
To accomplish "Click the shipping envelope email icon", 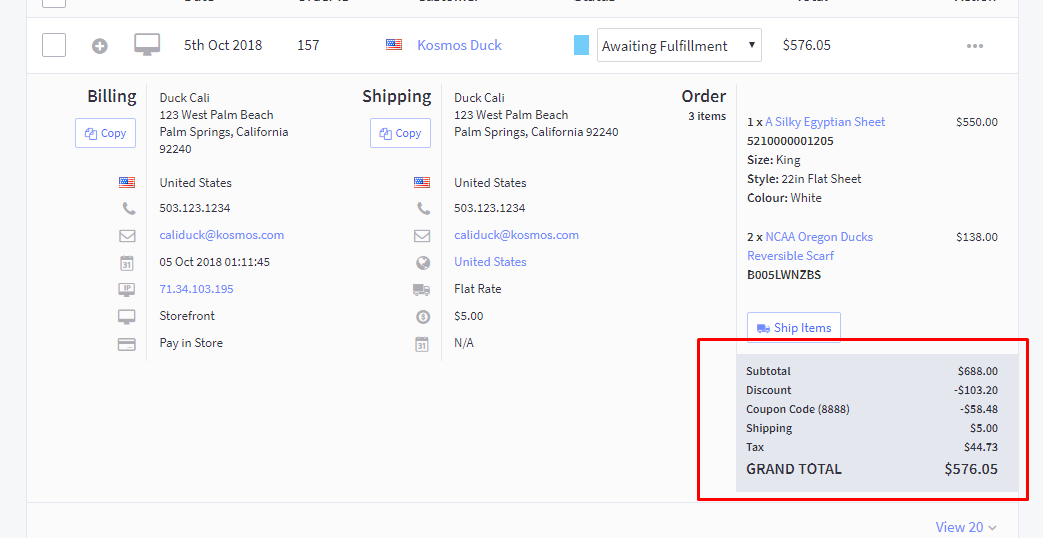I will tap(422, 235).
